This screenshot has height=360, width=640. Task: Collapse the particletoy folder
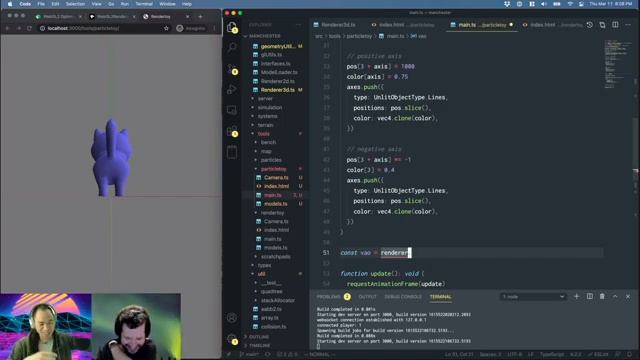pyautogui.click(x=273, y=169)
